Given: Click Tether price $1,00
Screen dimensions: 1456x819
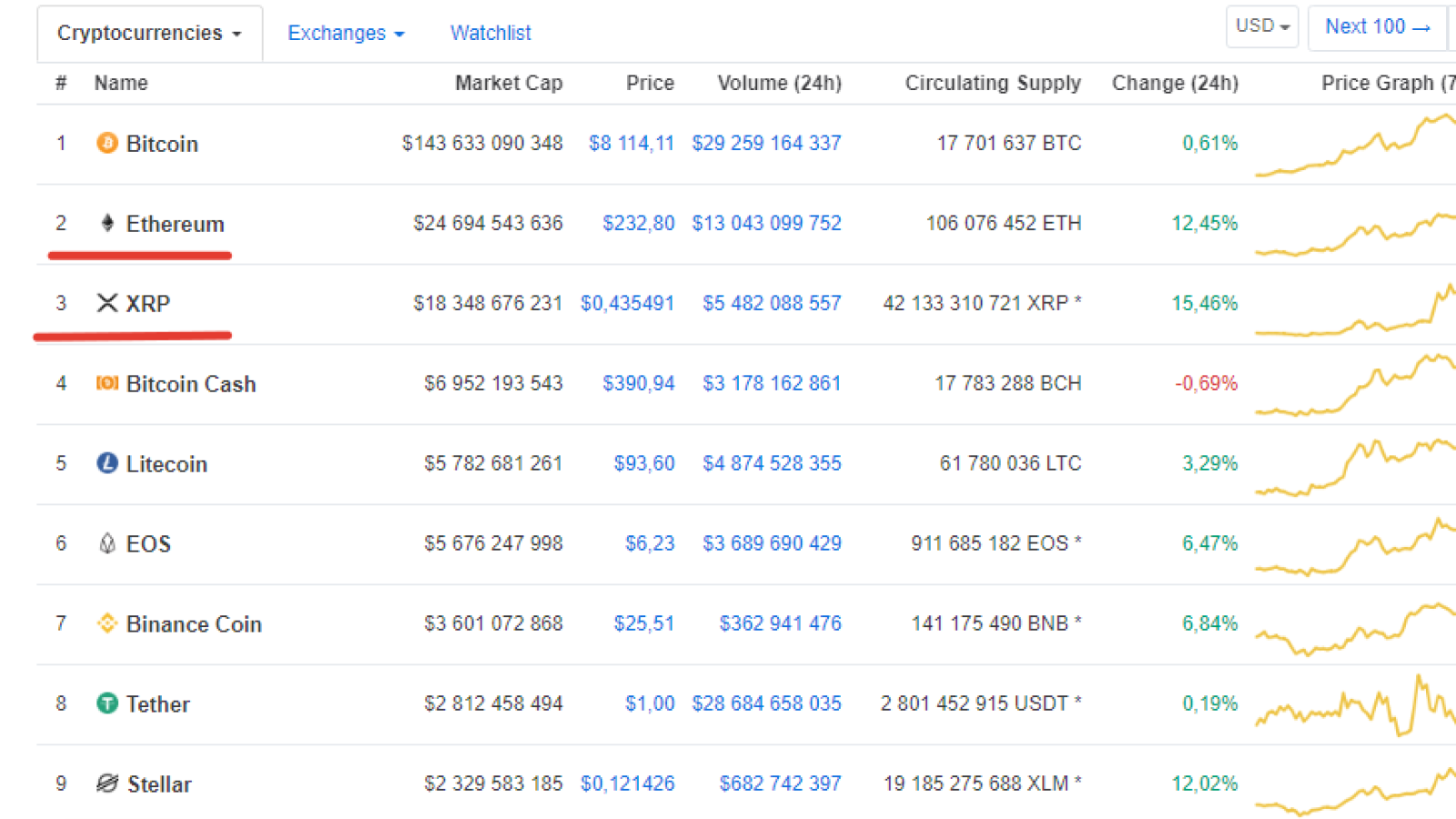Looking at the screenshot, I should point(650,703).
